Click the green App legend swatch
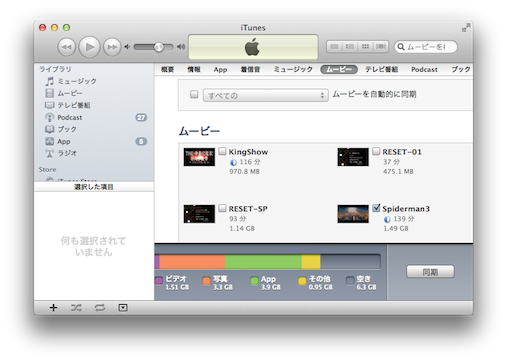This screenshot has width=507, height=362. click(x=254, y=281)
